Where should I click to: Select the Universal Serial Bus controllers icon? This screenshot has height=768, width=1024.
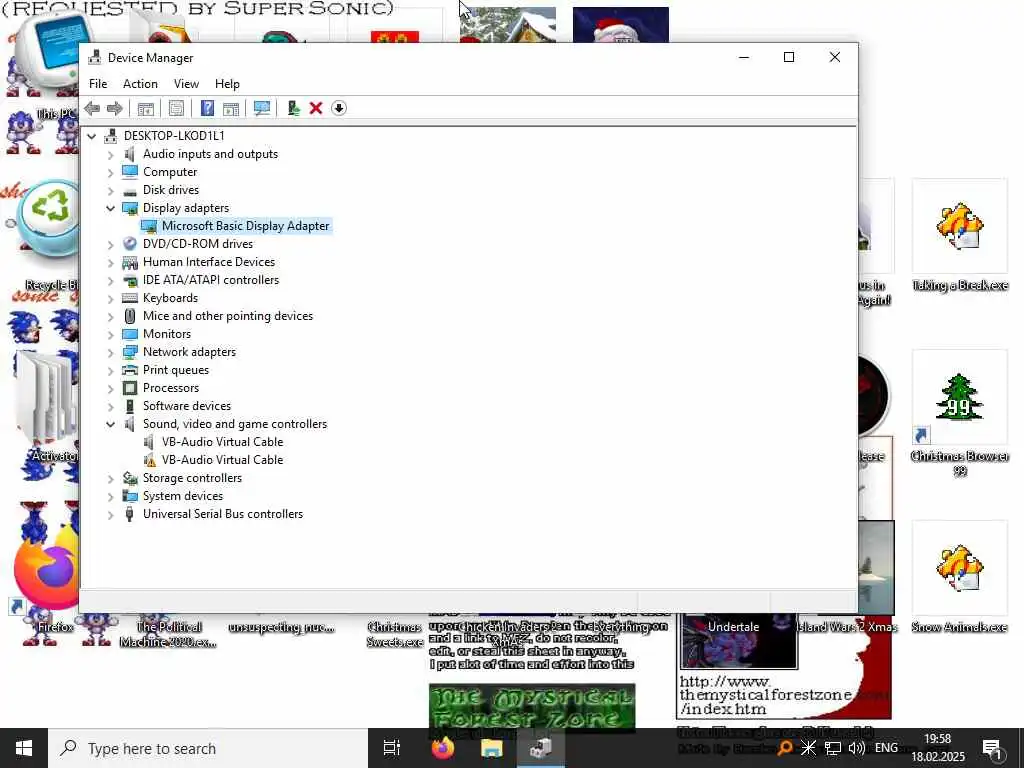(130, 514)
